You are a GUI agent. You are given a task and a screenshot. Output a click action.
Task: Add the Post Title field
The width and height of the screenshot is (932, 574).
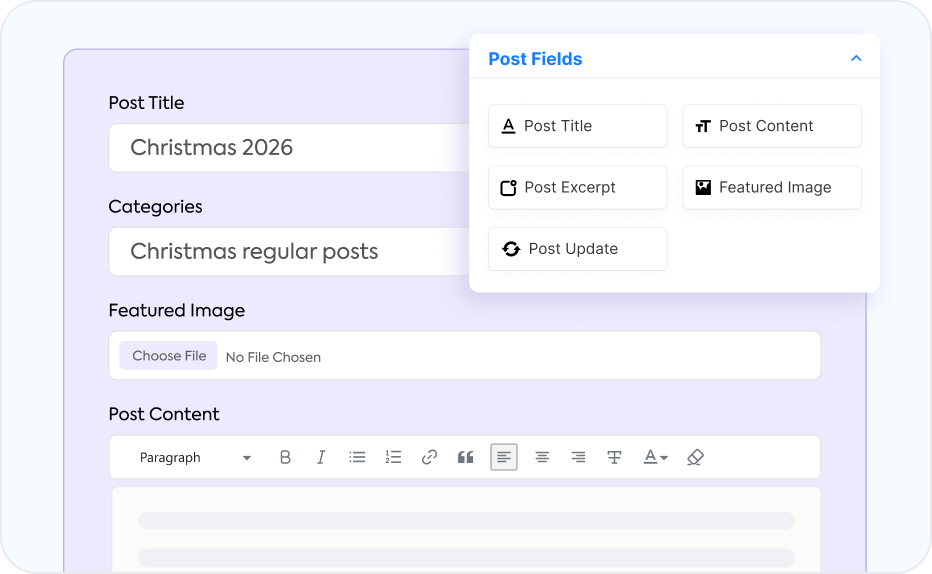[577, 126]
